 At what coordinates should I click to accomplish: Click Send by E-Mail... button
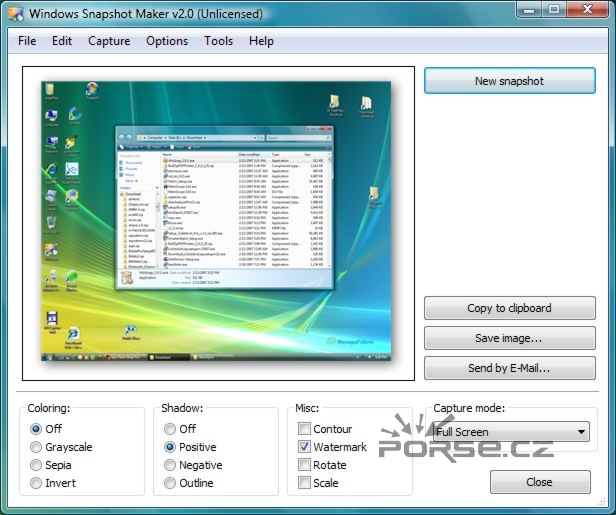click(x=509, y=368)
